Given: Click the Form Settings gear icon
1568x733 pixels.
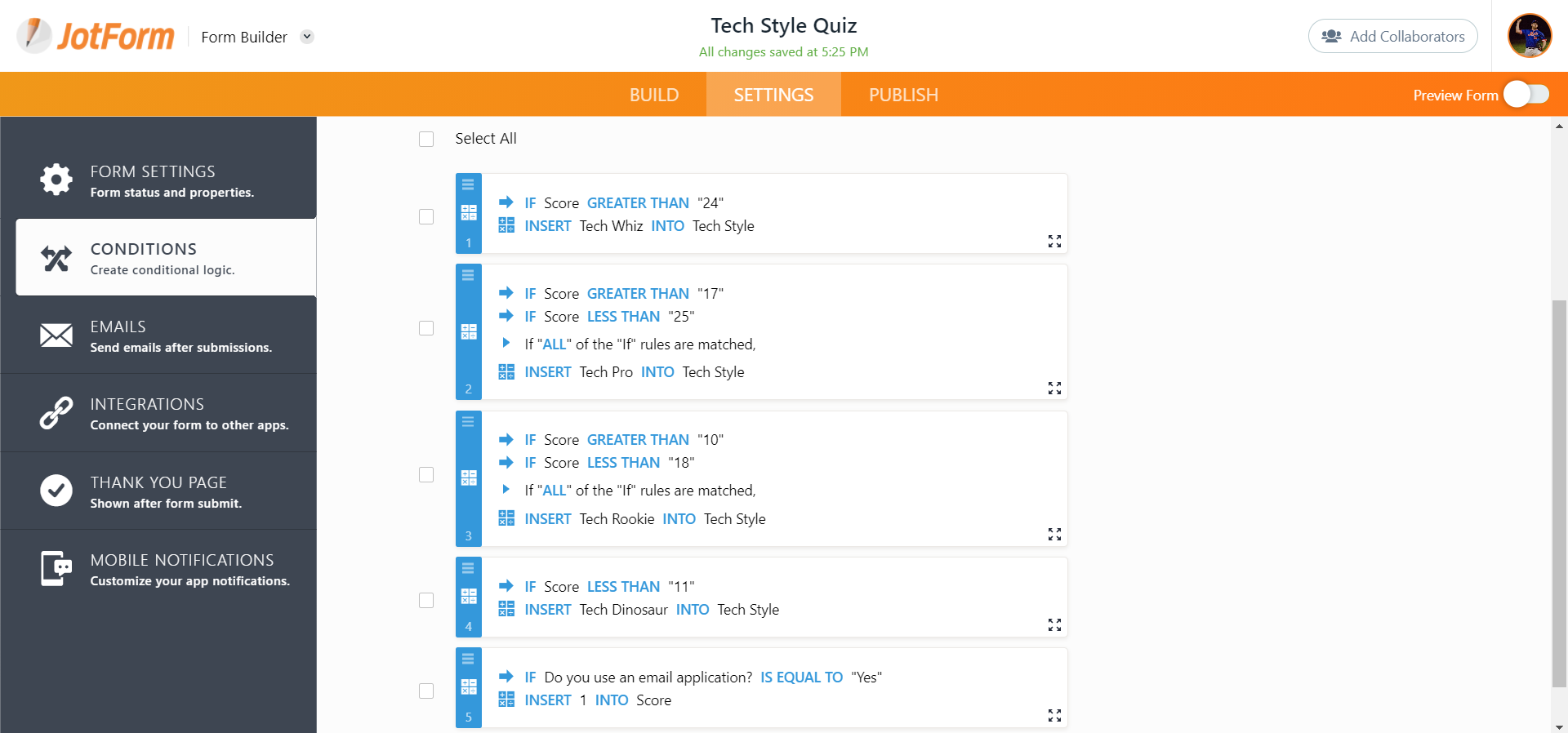Looking at the screenshot, I should point(56,180).
